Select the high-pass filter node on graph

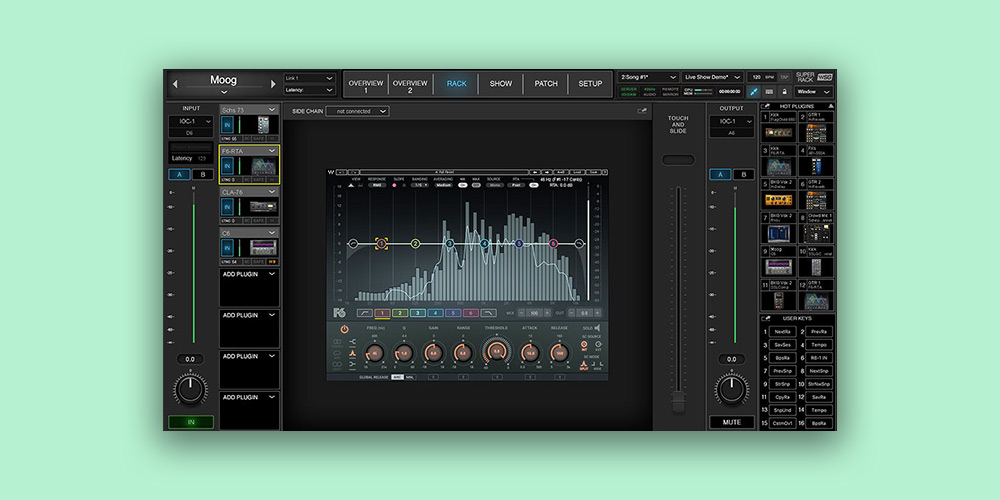[352, 243]
